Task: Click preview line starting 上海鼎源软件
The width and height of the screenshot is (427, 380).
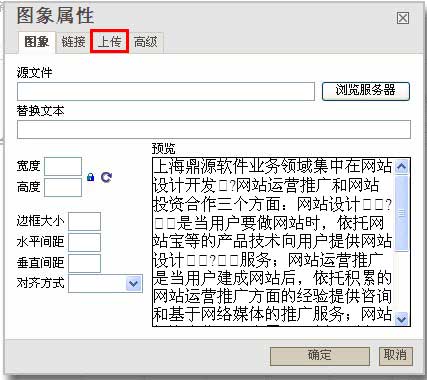Action: 273,167
